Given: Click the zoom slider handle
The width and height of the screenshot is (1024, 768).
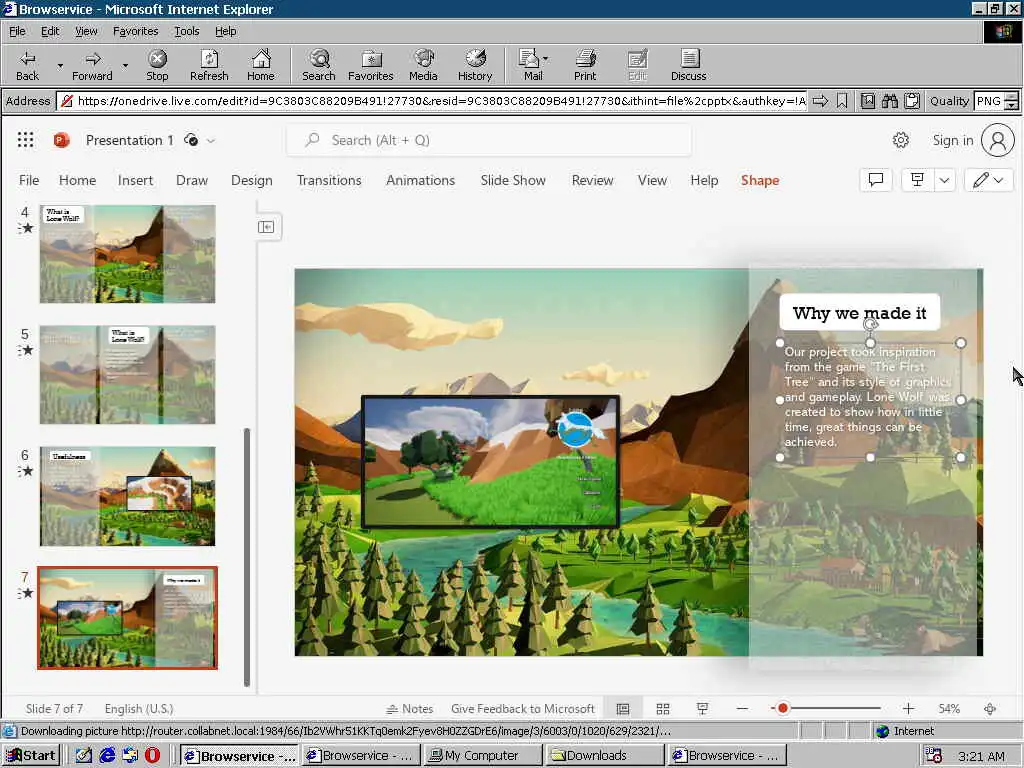Looking at the screenshot, I should coord(782,709).
